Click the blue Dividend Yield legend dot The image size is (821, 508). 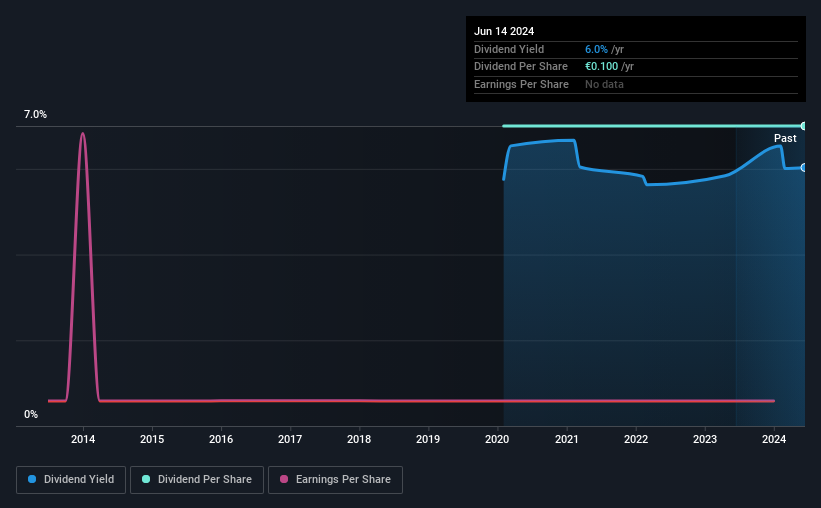pyautogui.click(x=32, y=479)
